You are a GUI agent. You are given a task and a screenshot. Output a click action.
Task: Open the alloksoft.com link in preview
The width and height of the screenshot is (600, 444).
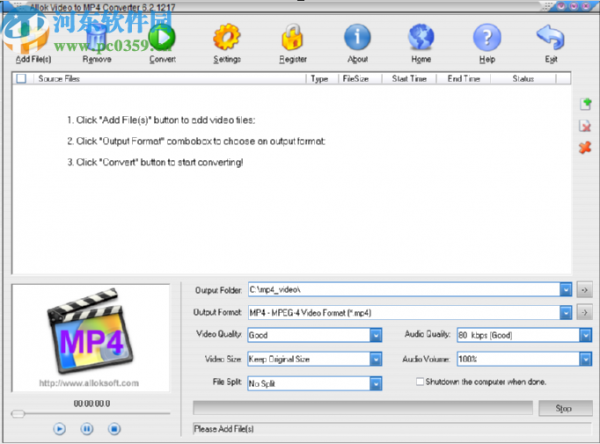click(89, 383)
